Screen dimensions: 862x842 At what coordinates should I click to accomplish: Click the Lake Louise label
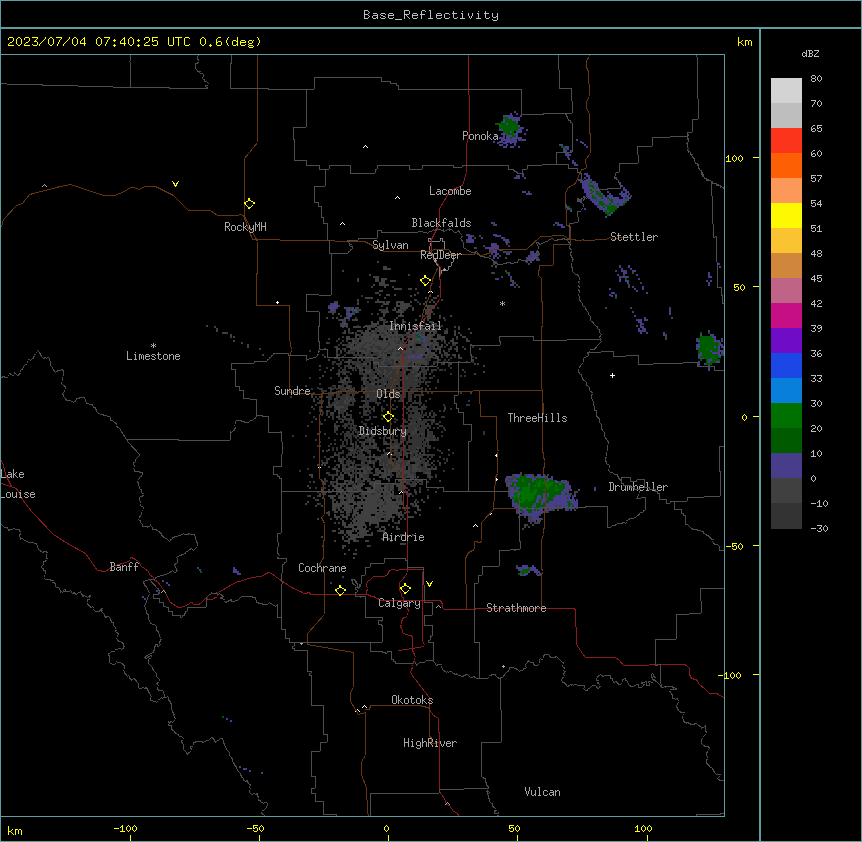(18, 484)
